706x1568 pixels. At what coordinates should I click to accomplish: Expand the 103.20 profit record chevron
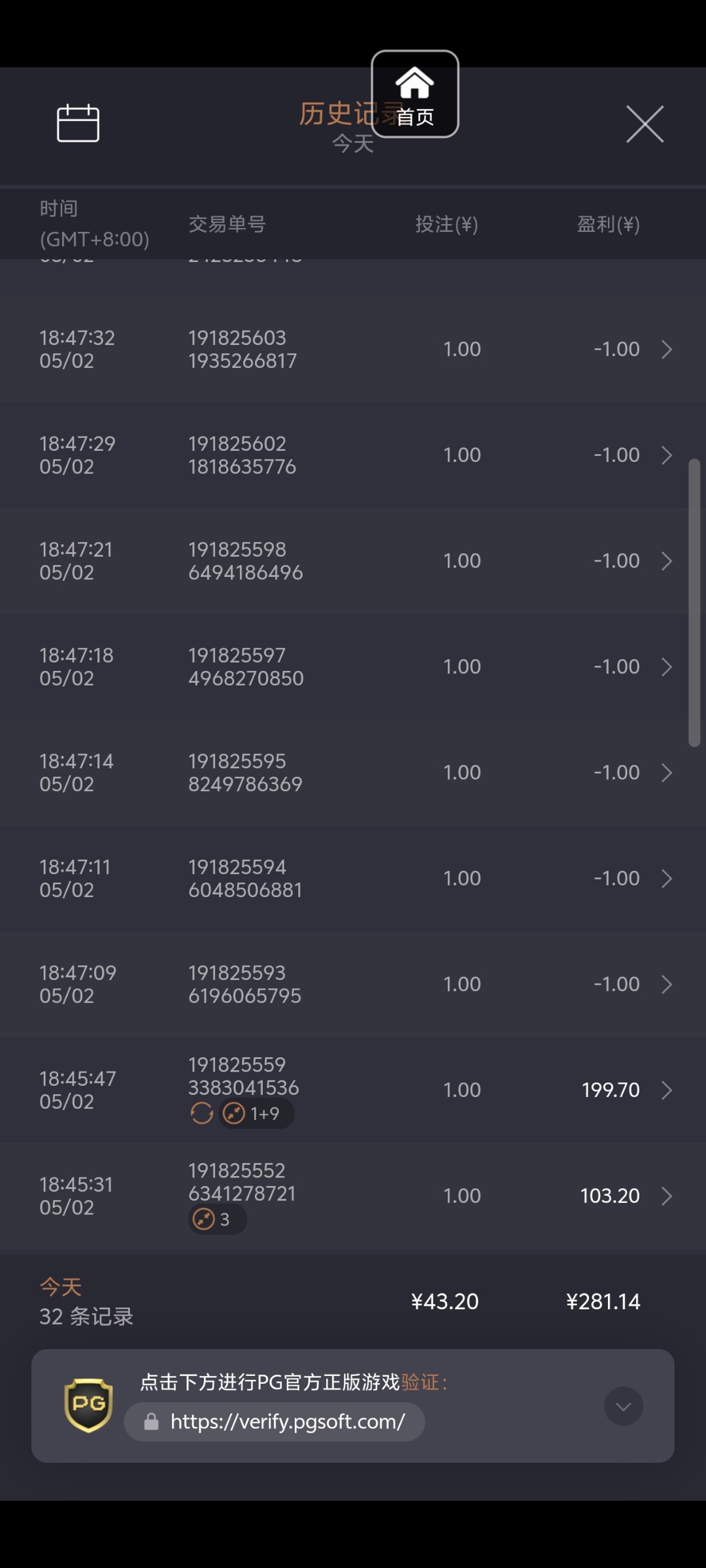point(666,1196)
